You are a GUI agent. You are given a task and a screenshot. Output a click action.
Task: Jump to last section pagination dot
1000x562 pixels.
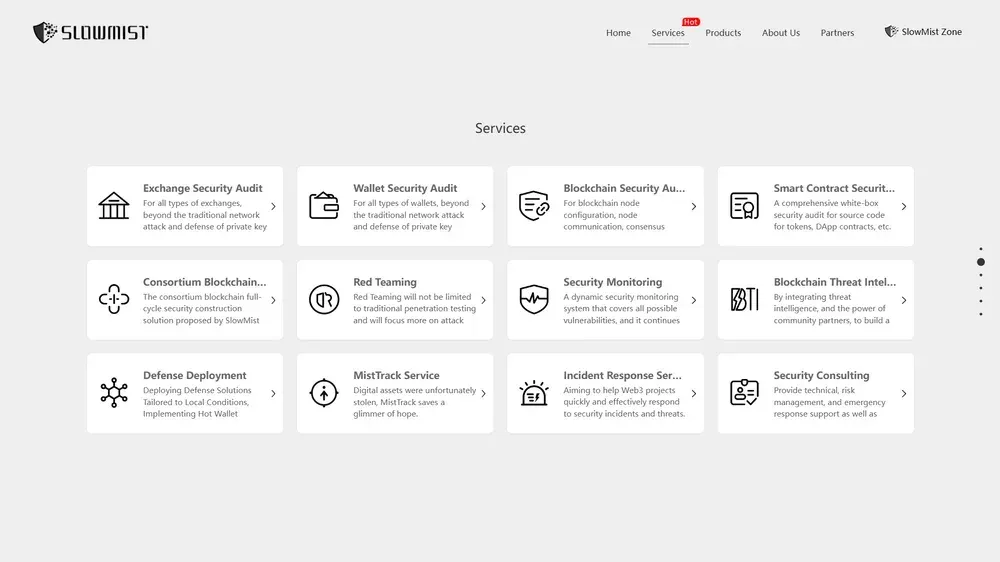pyautogui.click(x=981, y=314)
